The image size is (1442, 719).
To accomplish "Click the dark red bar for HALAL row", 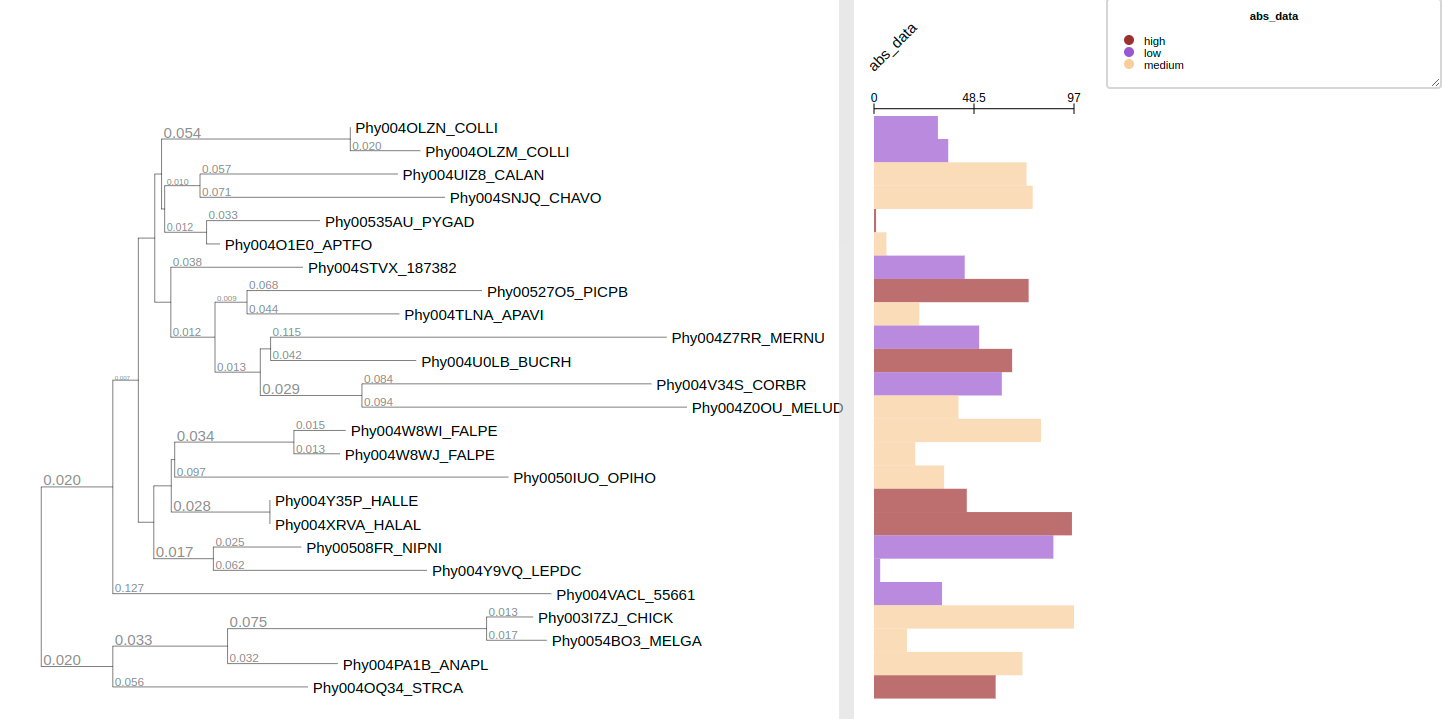I will (x=972, y=524).
